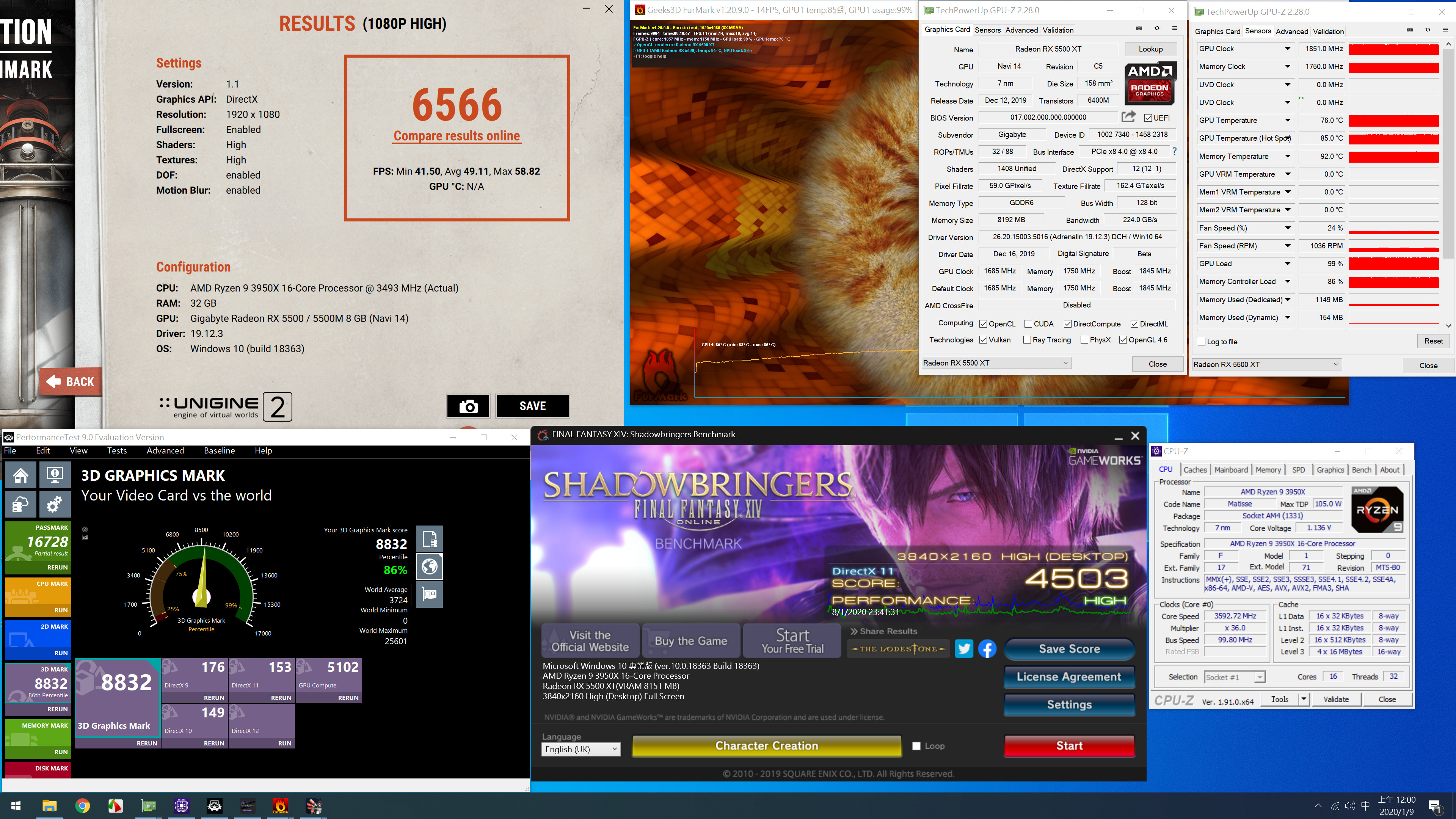
Task: Click Save Score in FFXIV benchmark
Action: coord(1069,649)
